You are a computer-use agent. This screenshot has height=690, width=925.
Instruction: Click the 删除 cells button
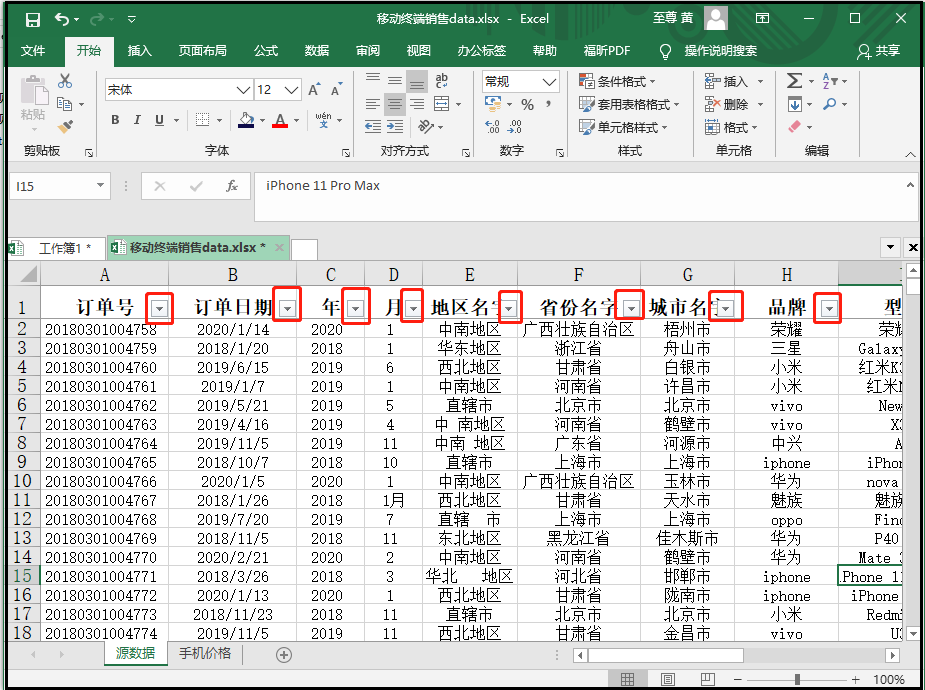(734, 104)
